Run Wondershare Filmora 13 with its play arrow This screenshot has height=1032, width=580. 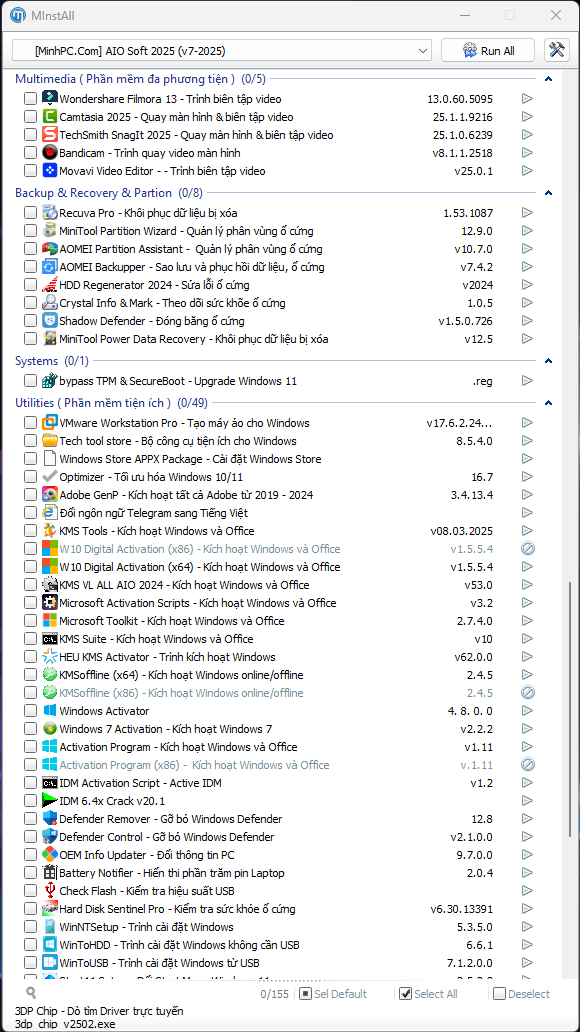click(x=527, y=99)
